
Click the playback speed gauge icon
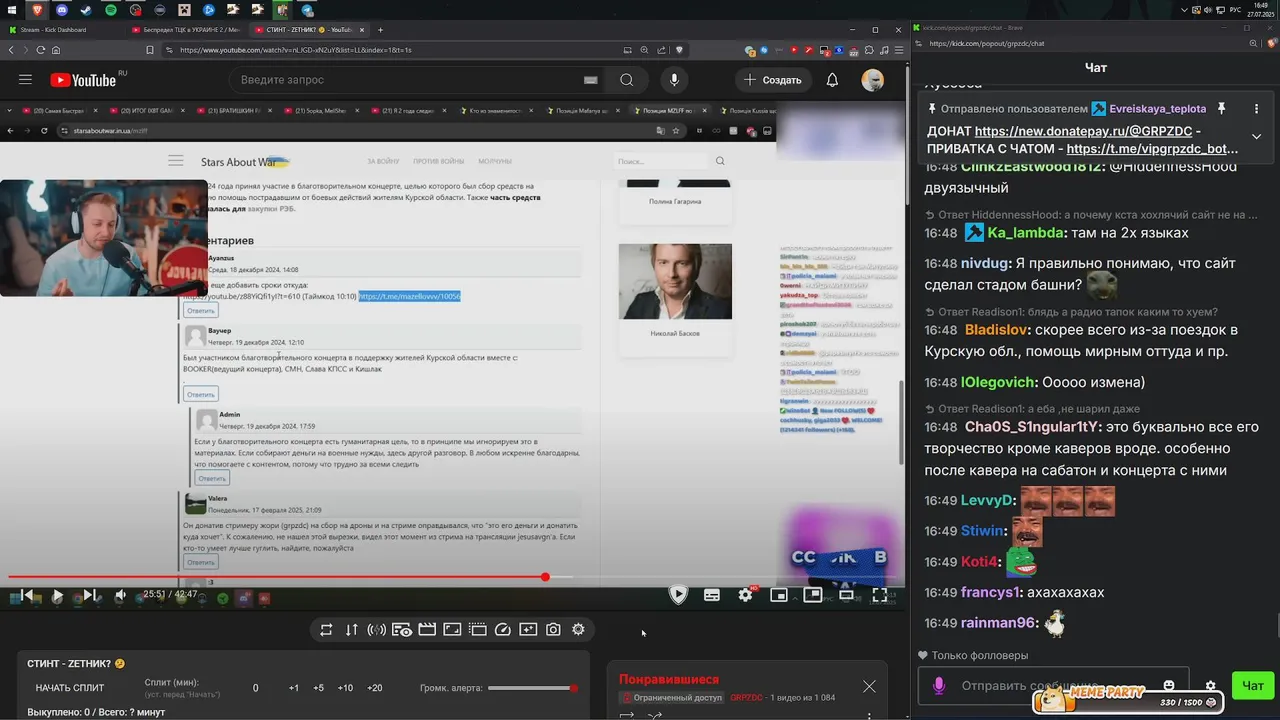(x=503, y=630)
